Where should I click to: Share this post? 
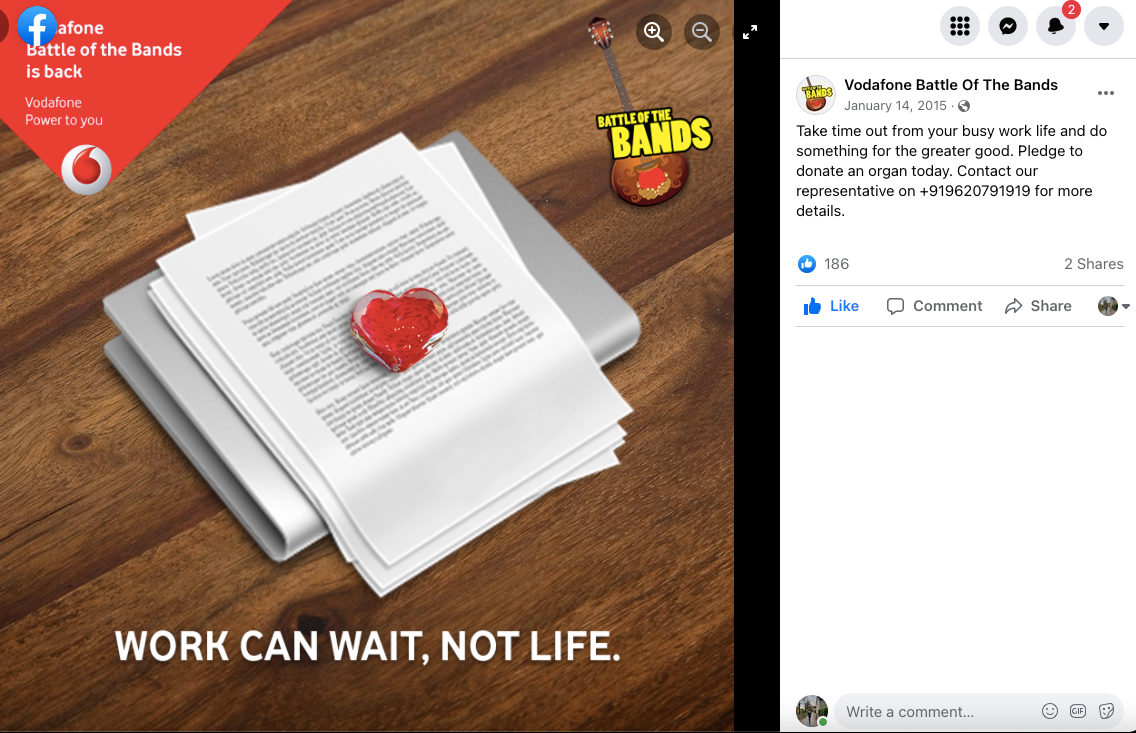(x=1038, y=306)
